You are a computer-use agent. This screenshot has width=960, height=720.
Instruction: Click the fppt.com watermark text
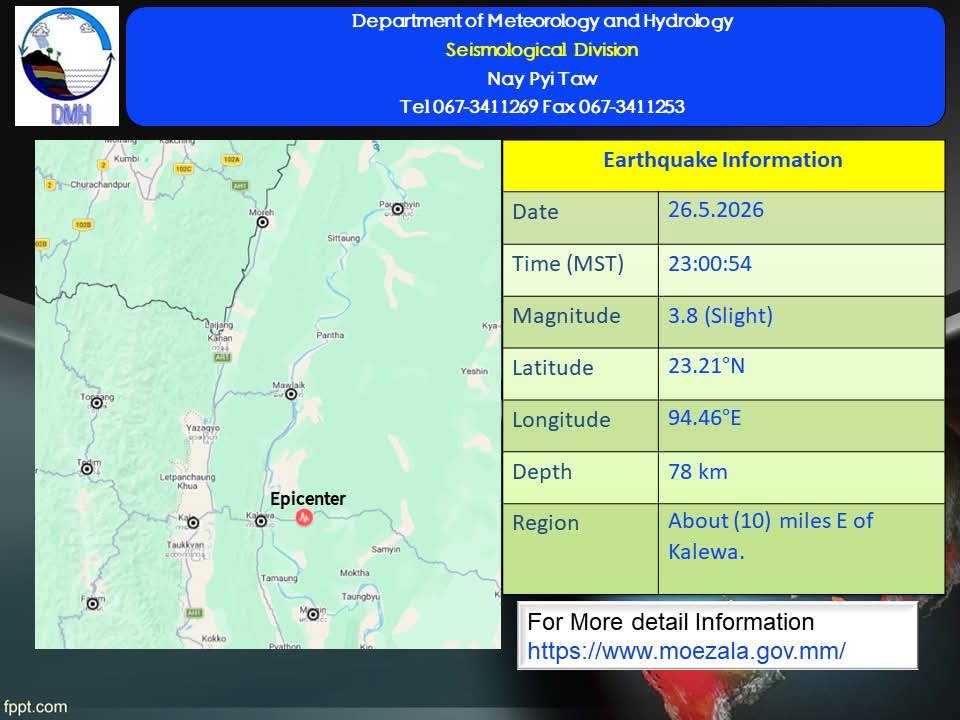[x=35, y=707]
